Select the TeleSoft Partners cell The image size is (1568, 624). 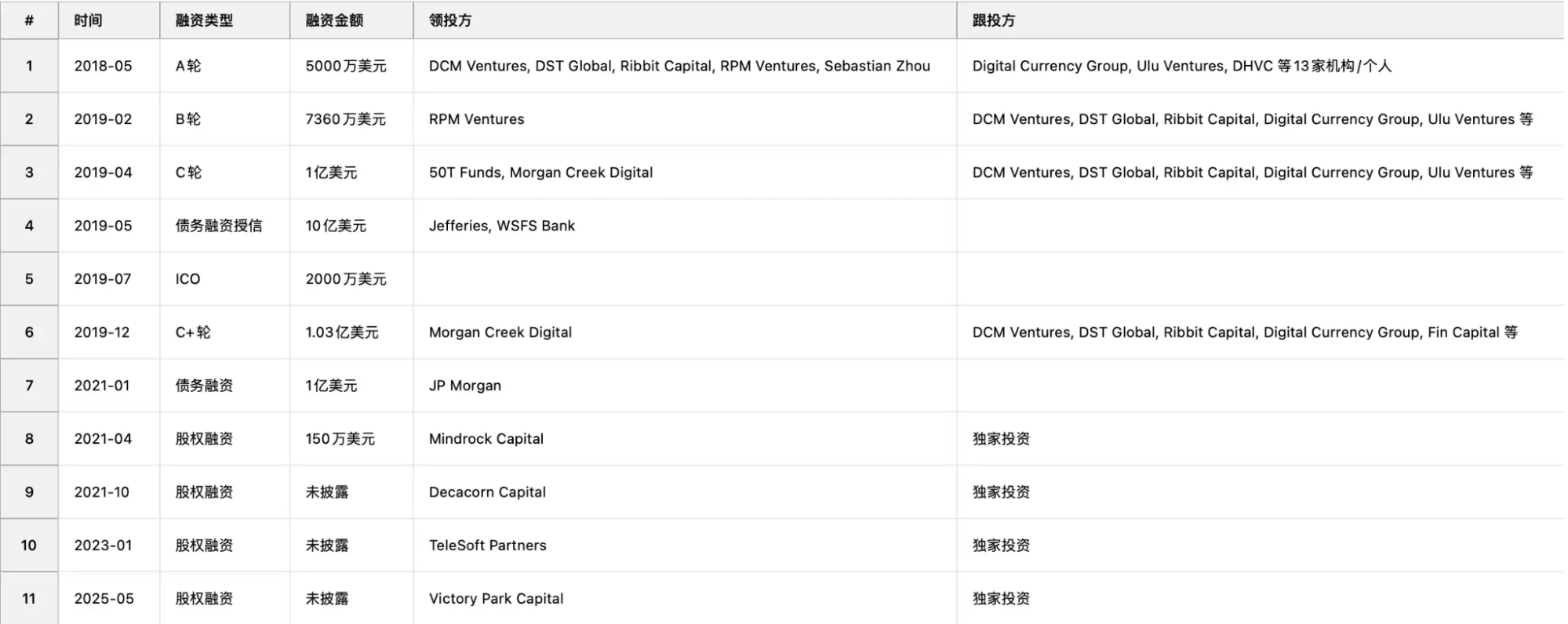[685, 546]
